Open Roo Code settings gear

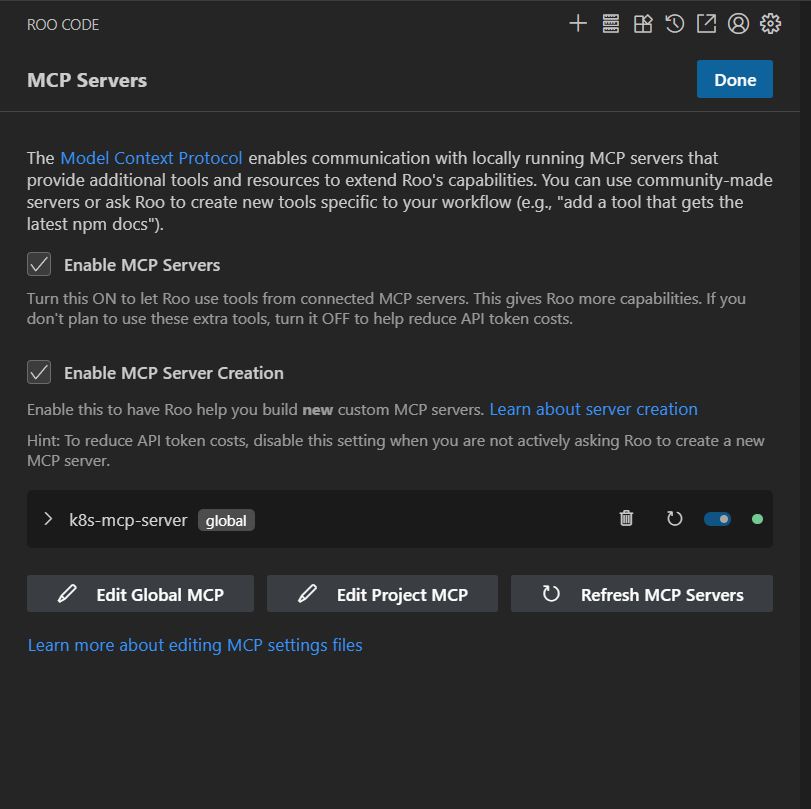770,24
